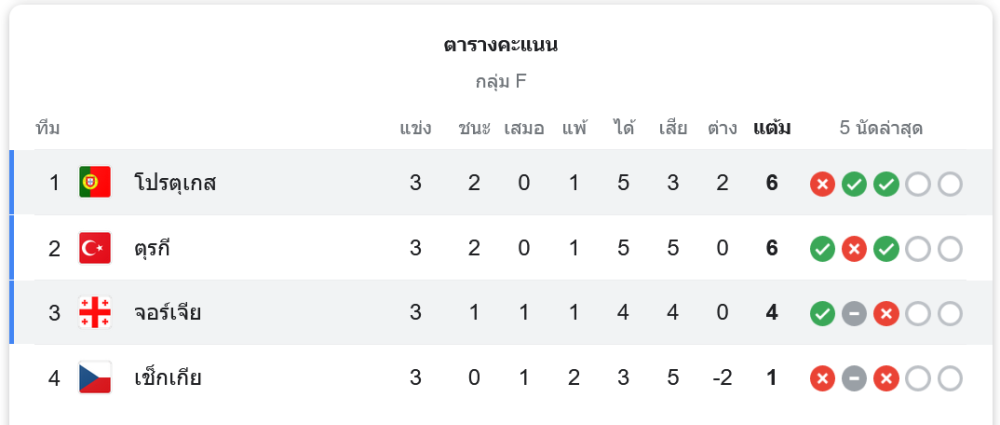
Task: Click the แข่ง matches played column header
Action: click(x=415, y=128)
